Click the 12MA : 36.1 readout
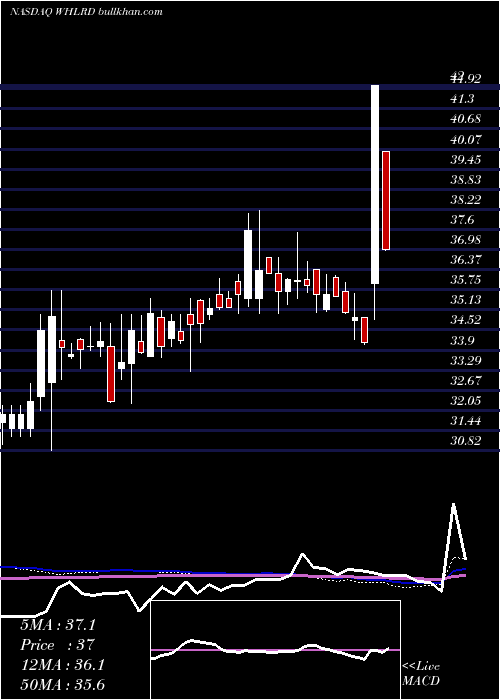The width and height of the screenshot is (500, 700). click(x=62, y=665)
